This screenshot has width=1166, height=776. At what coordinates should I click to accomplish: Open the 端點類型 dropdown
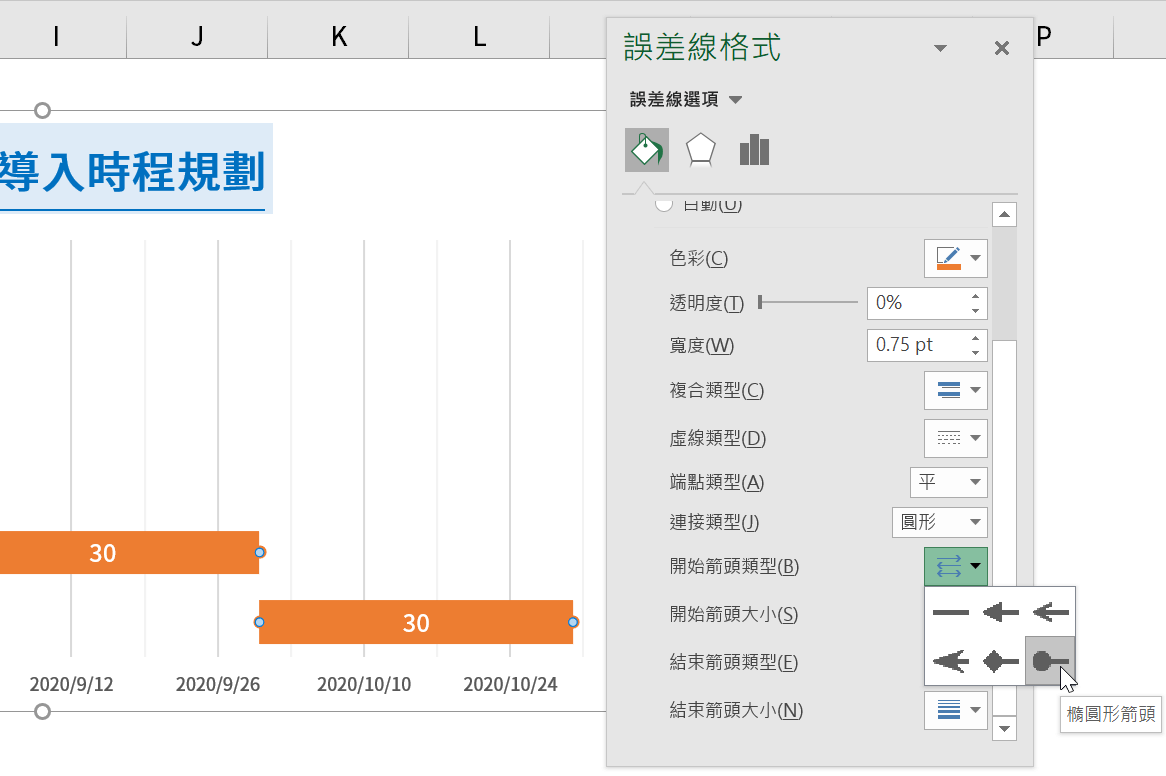(x=949, y=482)
